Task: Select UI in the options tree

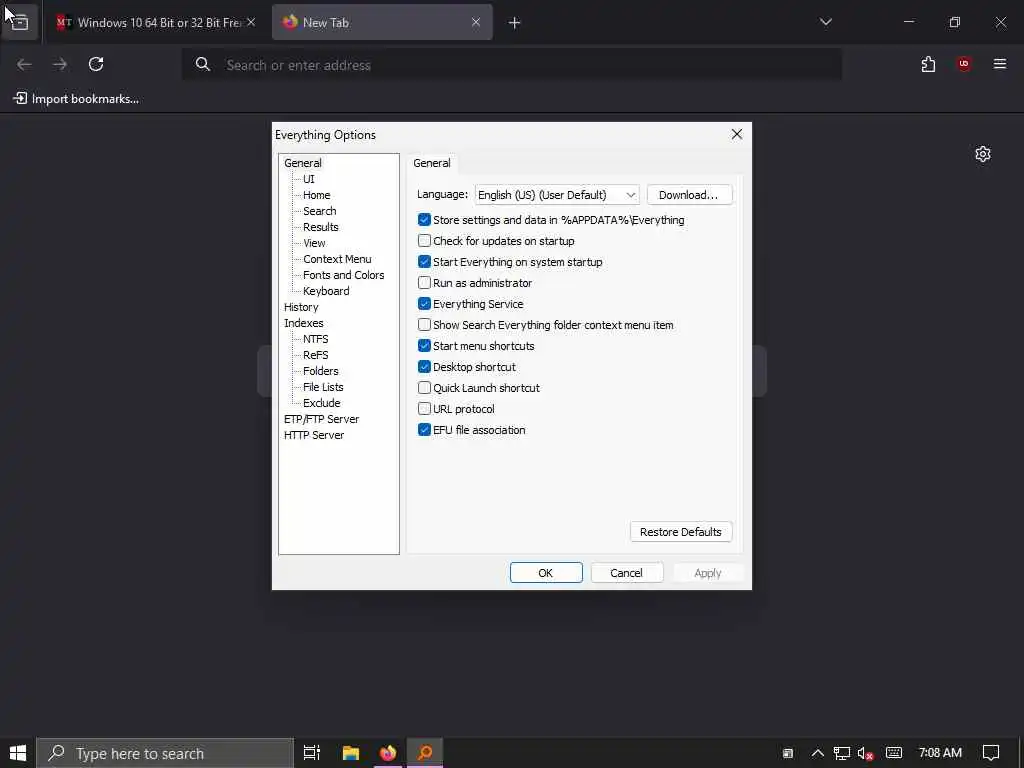Action: tap(309, 179)
